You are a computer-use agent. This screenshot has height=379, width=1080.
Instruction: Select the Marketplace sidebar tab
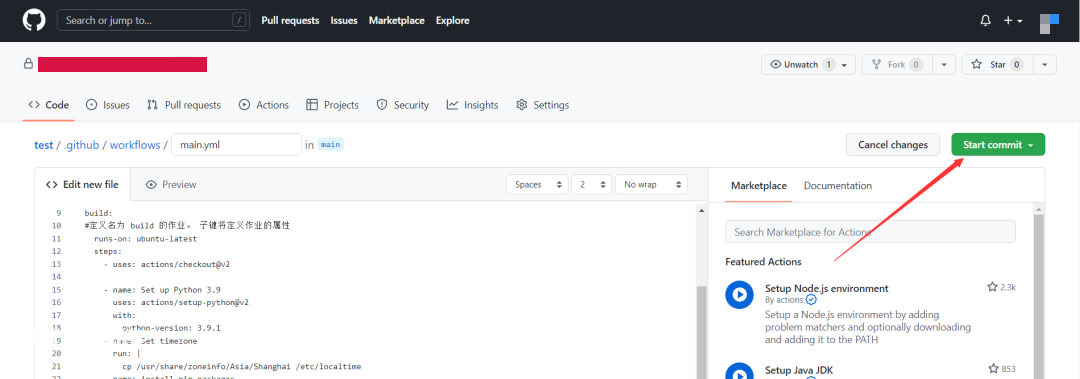point(758,185)
